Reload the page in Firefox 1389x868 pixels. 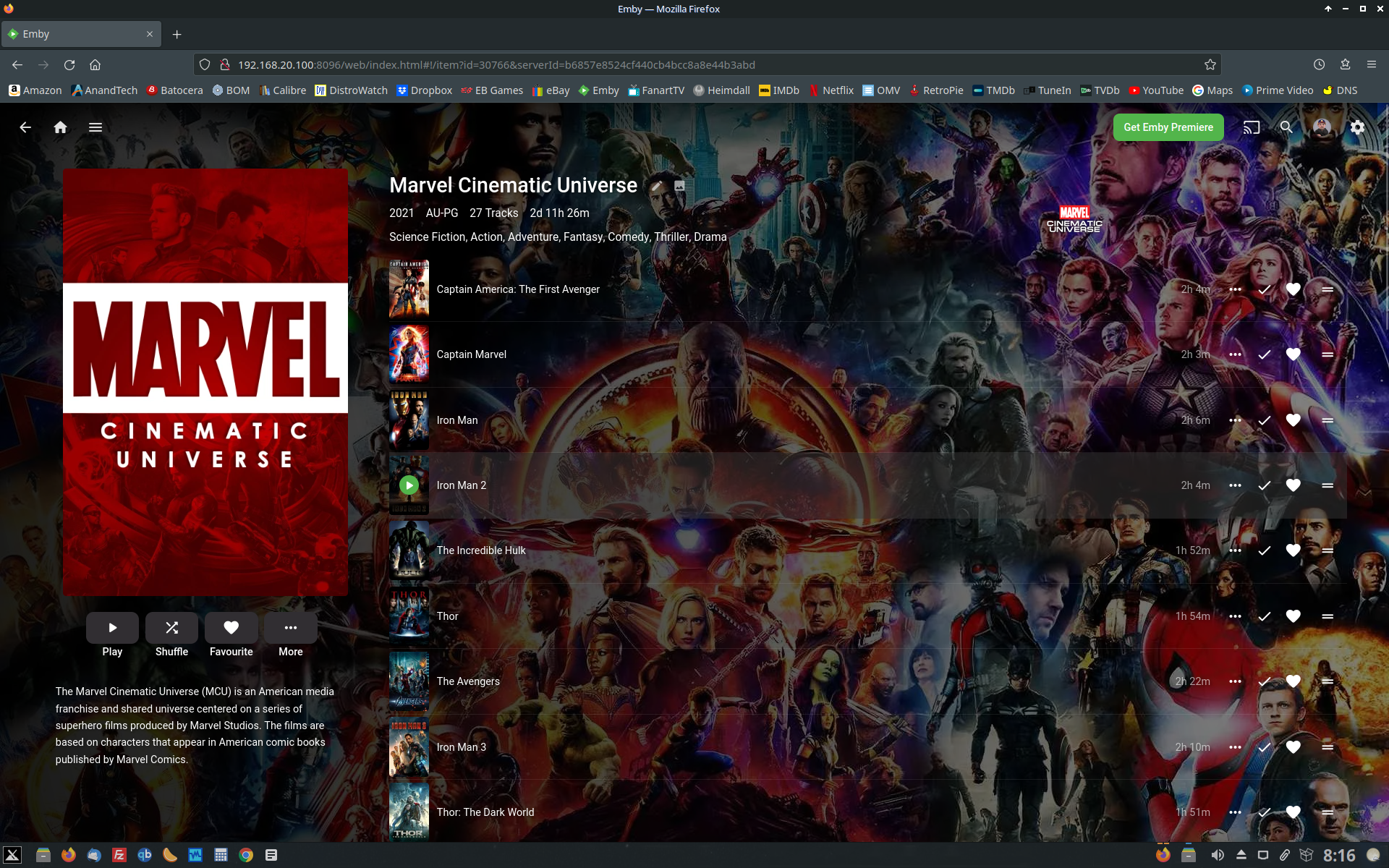click(x=69, y=64)
